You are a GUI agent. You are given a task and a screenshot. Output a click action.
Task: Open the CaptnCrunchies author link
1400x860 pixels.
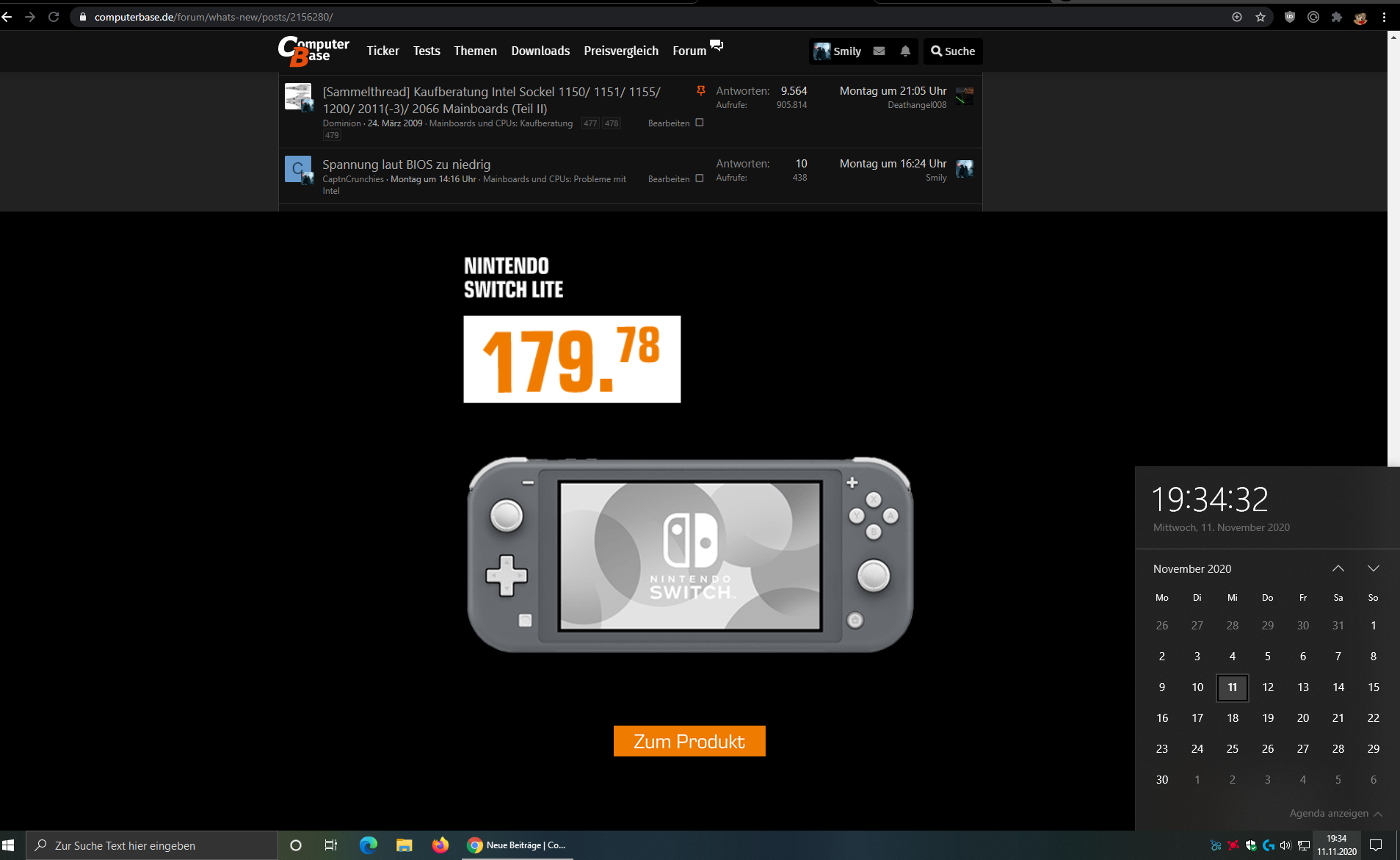coord(353,179)
